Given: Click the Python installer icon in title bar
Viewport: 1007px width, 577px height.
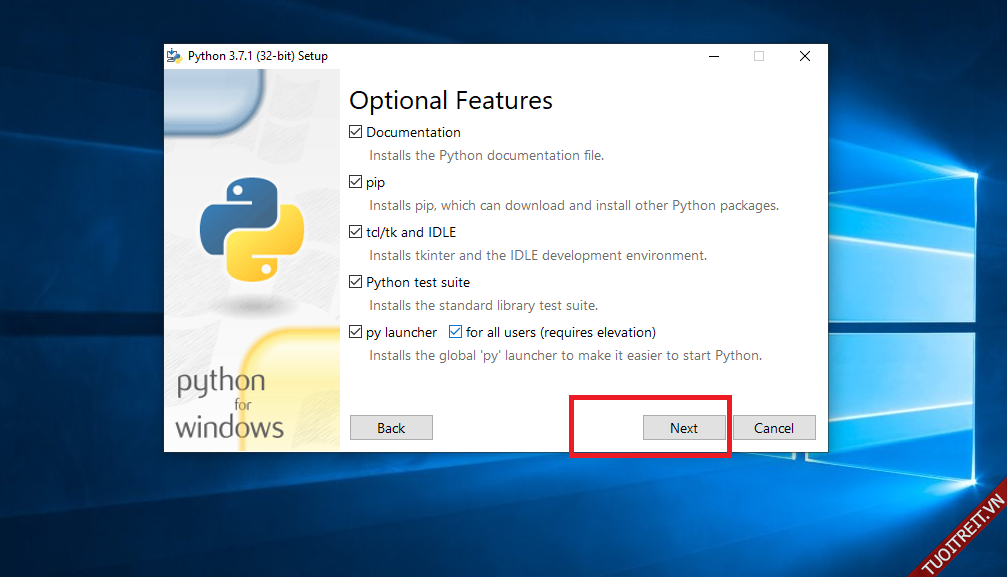Looking at the screenshot, I should [175, 56].
